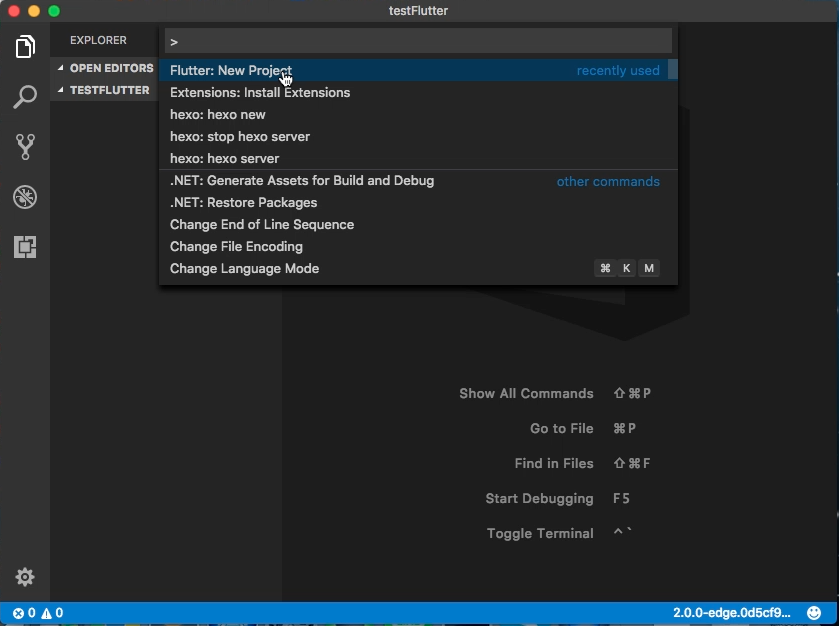Select Extensions: Install Extensions command
839x626 pixels.
coord(418,92)
